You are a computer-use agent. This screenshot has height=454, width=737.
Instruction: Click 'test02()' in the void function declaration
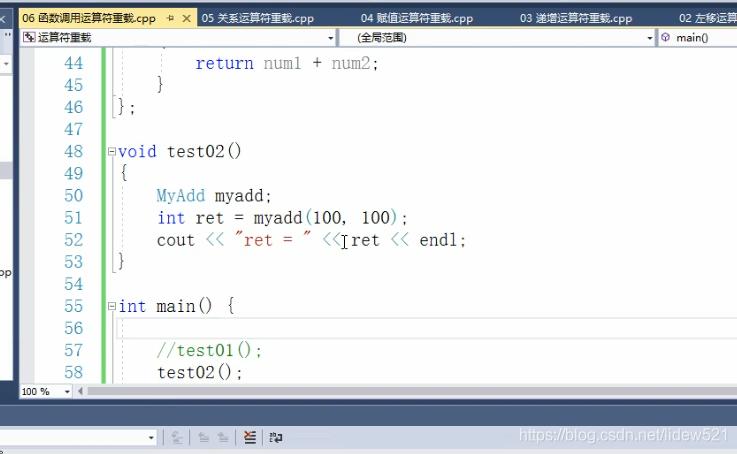point(204,151)
